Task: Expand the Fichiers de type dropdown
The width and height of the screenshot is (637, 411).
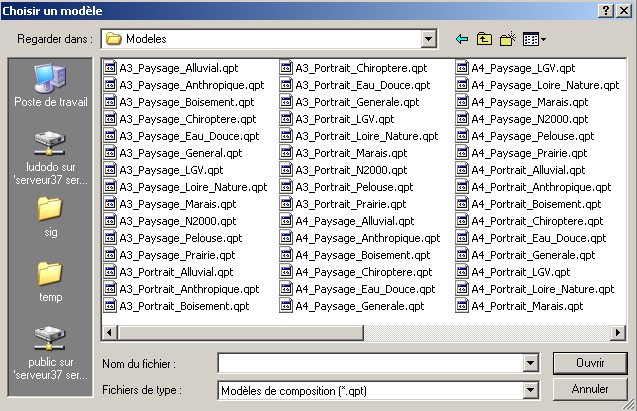Action: coord(530,389)
